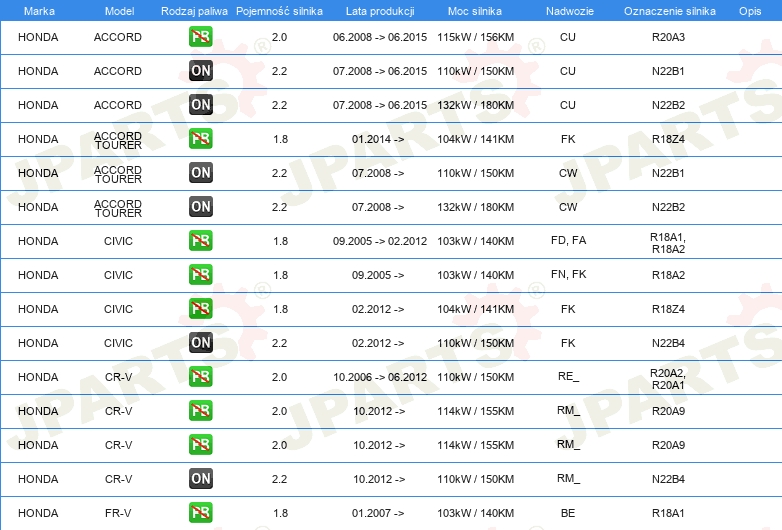Click production years 09.2005 -> 02.2012
This screenshot has width=782, height=530.
click(380, 241)
